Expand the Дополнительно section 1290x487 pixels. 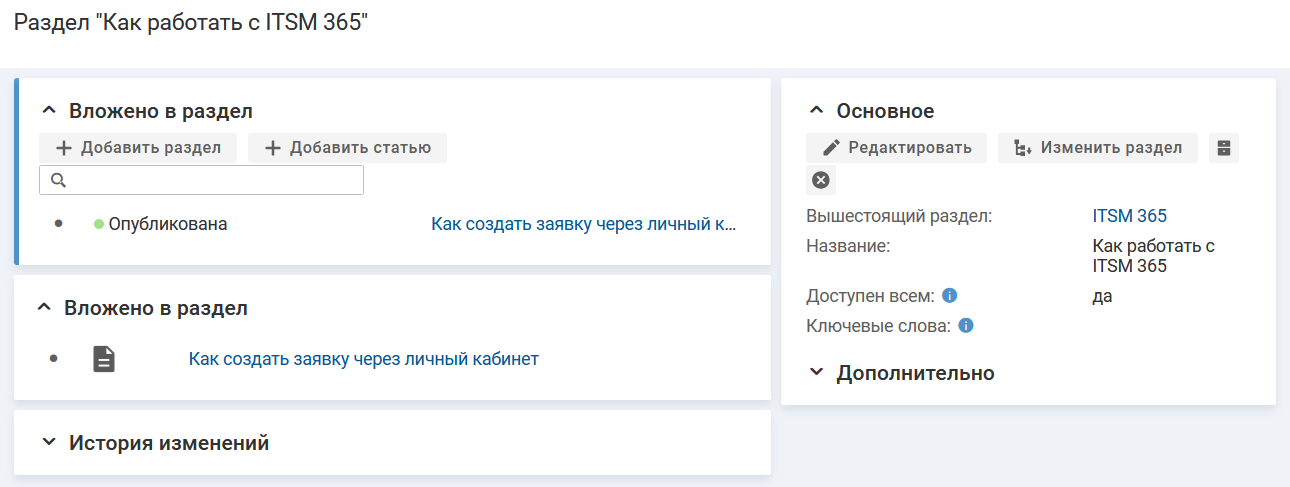click(x=816, y=373)
